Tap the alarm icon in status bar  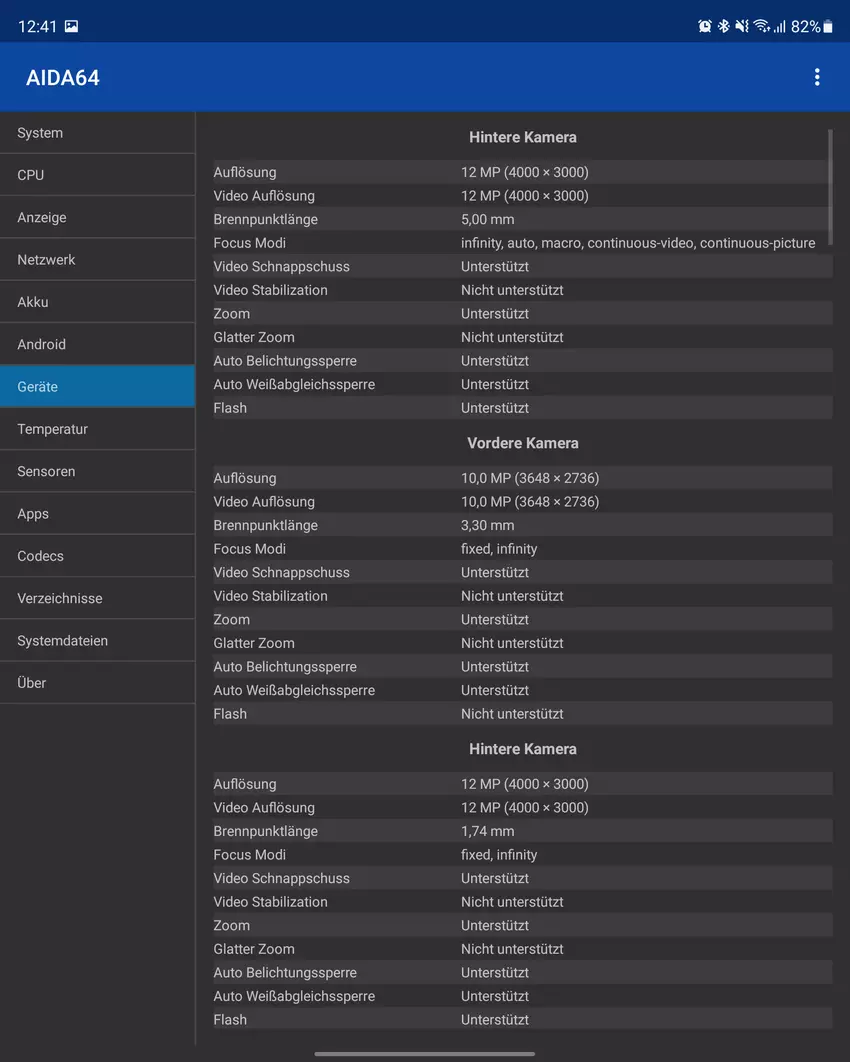(x=704, y=27)
